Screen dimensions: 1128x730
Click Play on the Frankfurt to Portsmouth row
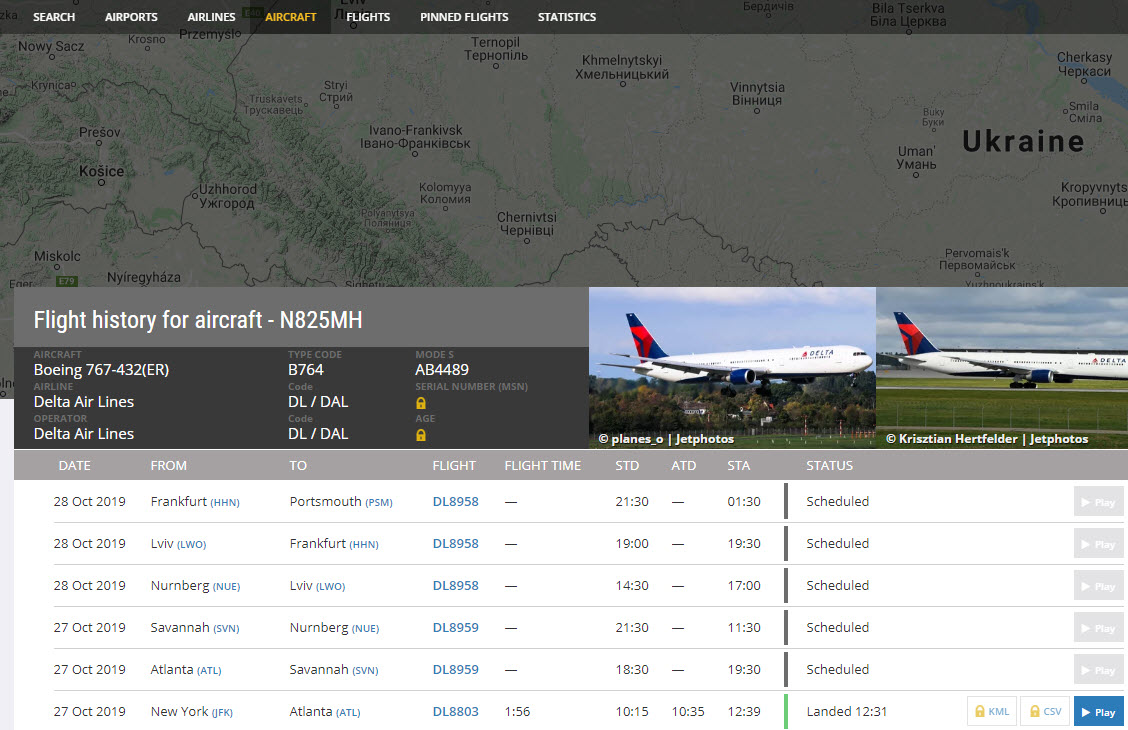pyautogui.click(x=1098, y=502)
